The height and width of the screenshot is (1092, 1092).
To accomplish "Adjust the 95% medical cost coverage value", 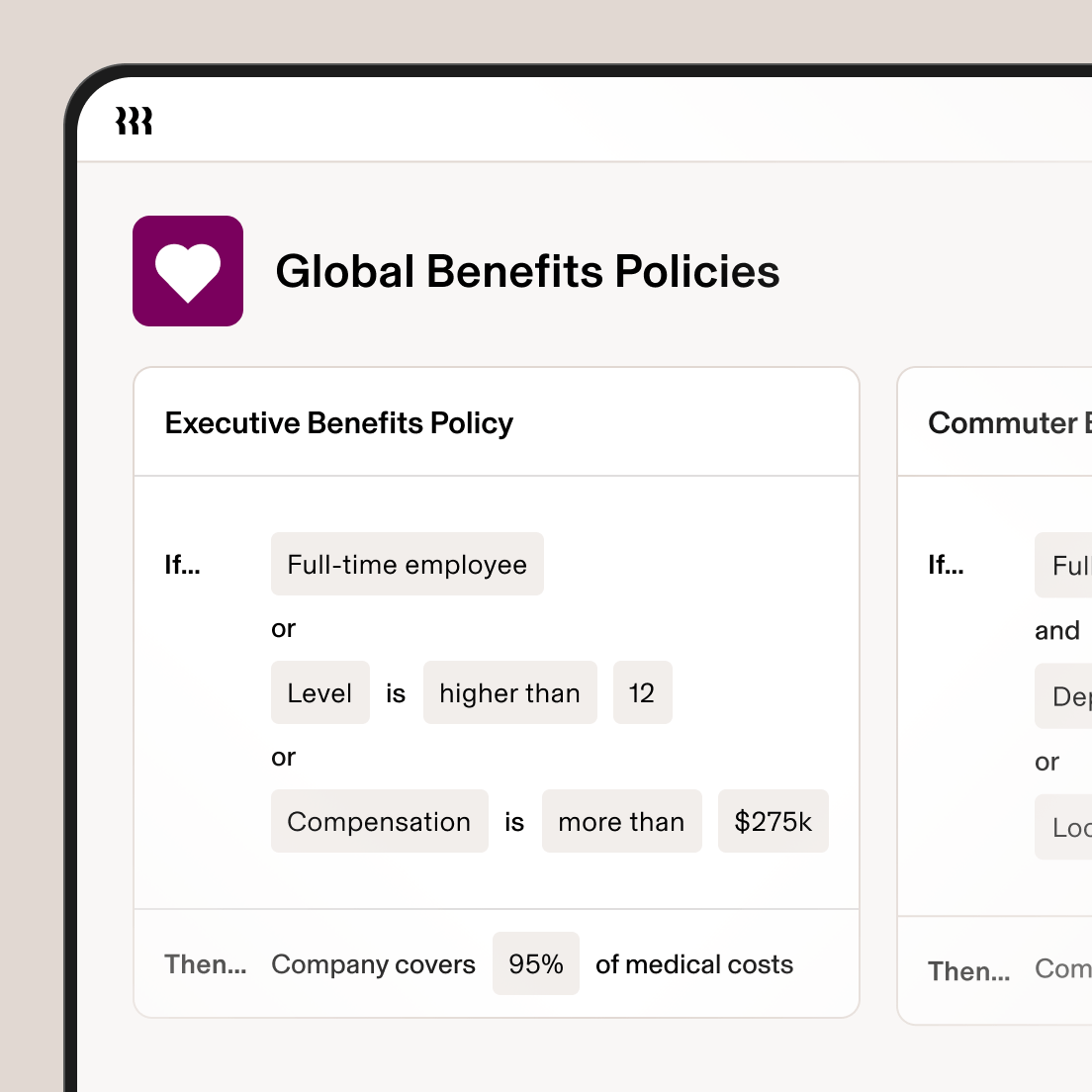I will click(535, 963).
